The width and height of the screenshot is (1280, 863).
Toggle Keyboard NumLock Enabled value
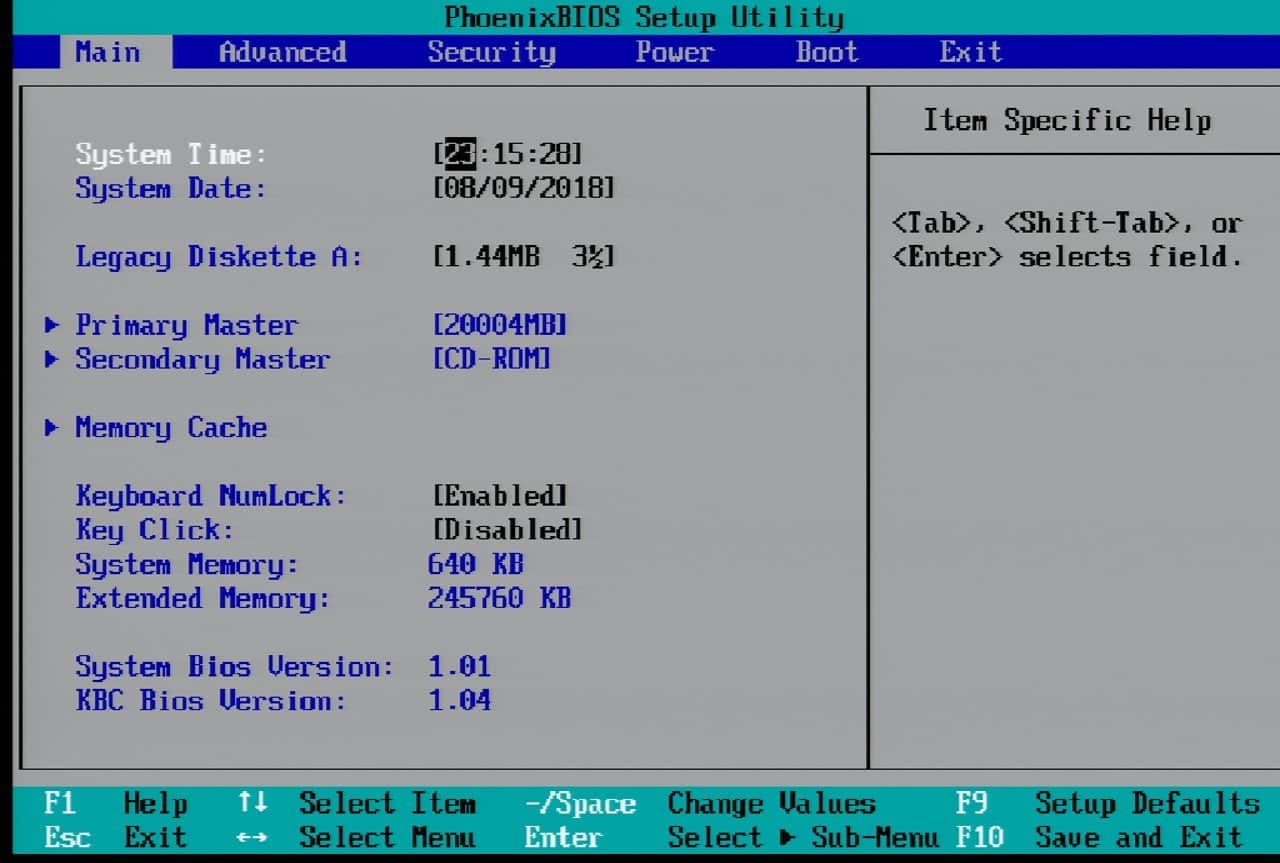pos(500,496)
